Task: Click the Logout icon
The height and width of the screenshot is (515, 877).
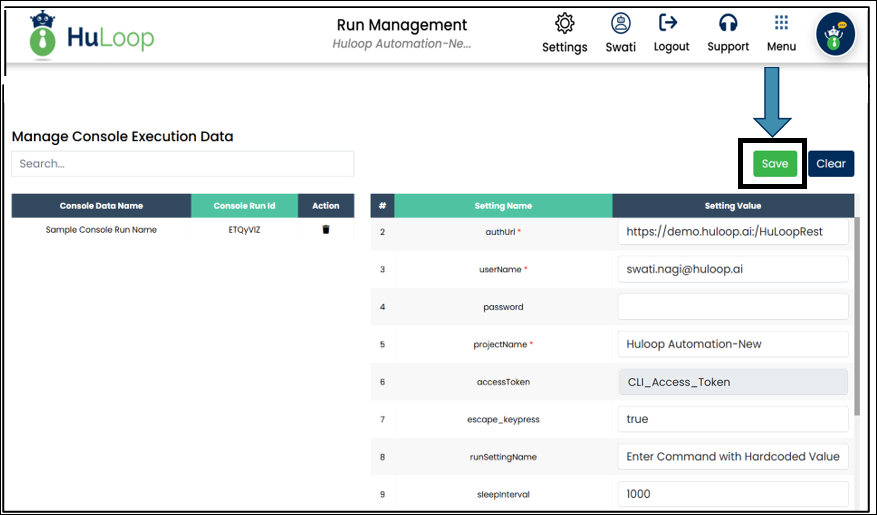Action: (669, 23)
